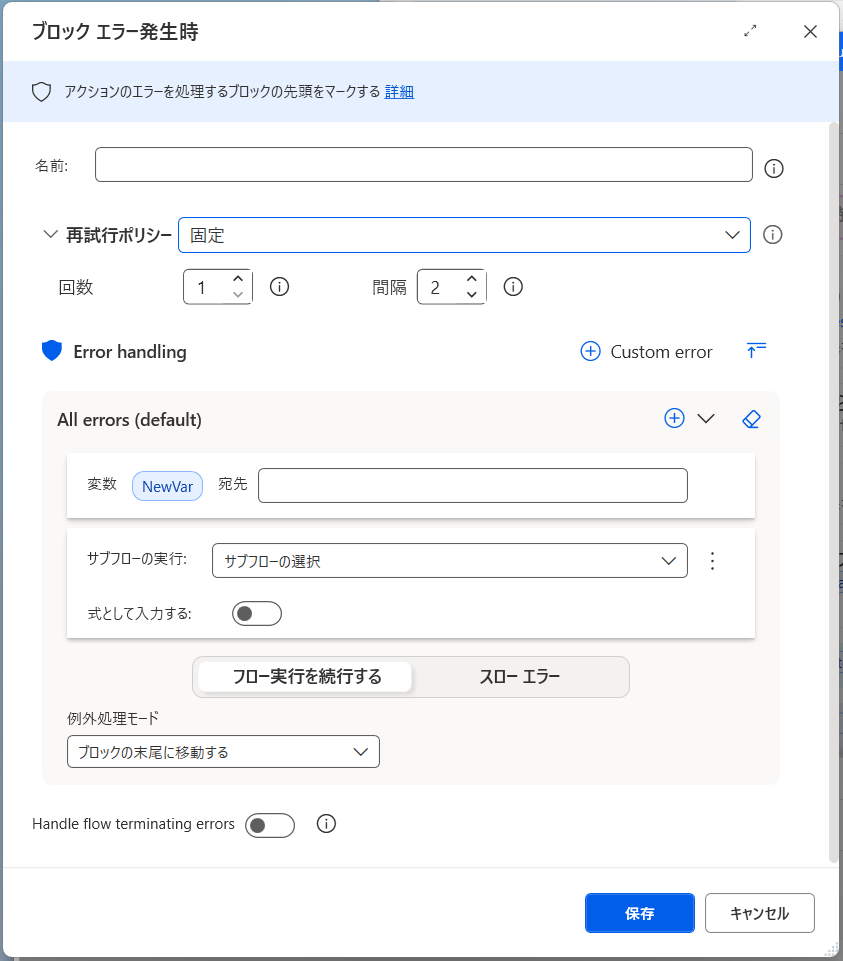Open the 詳細 link in the banner

(399, 92)
